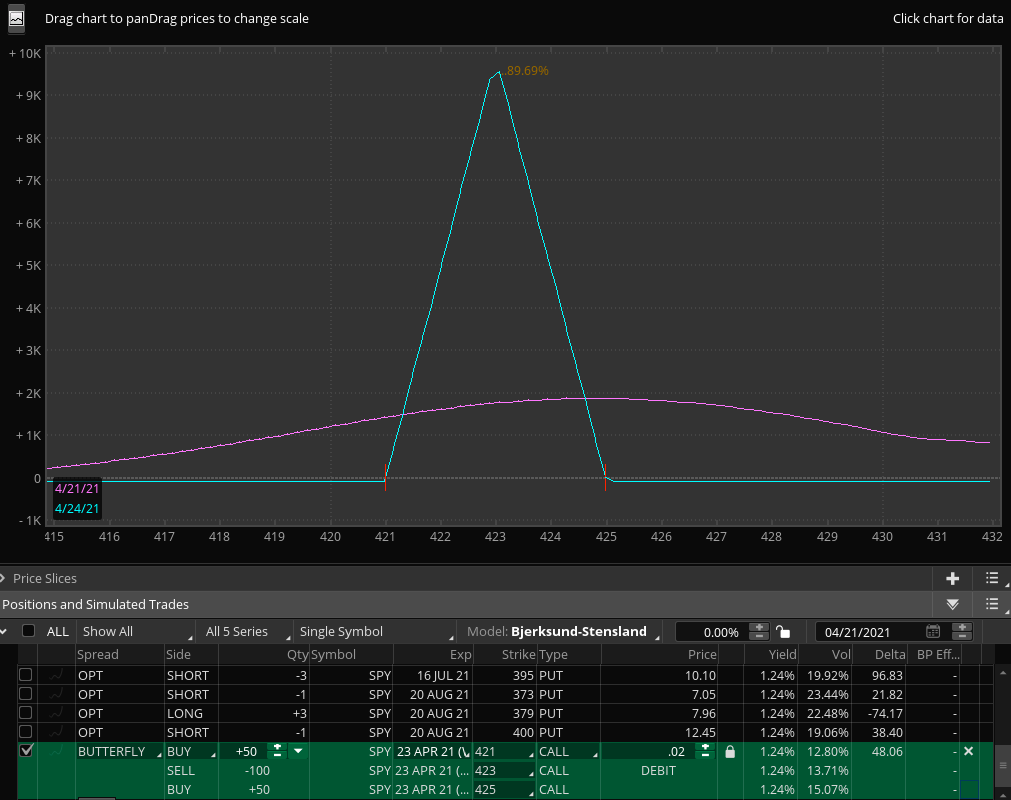Open Positions and Simulated Trades list menu
The image size is (1011, 800).
click(x=991, y=604)
